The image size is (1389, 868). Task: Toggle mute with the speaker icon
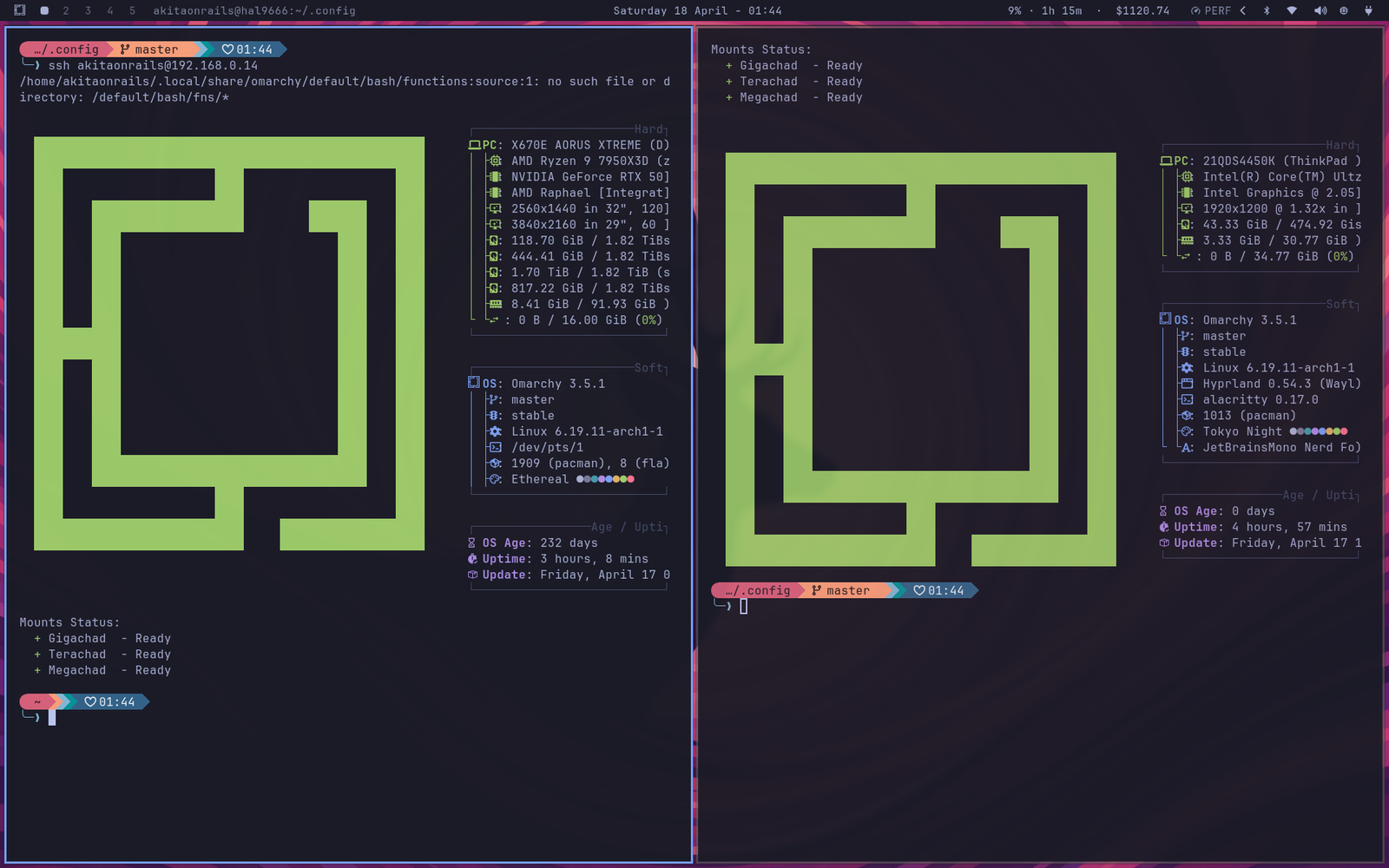pos(1320,11)
